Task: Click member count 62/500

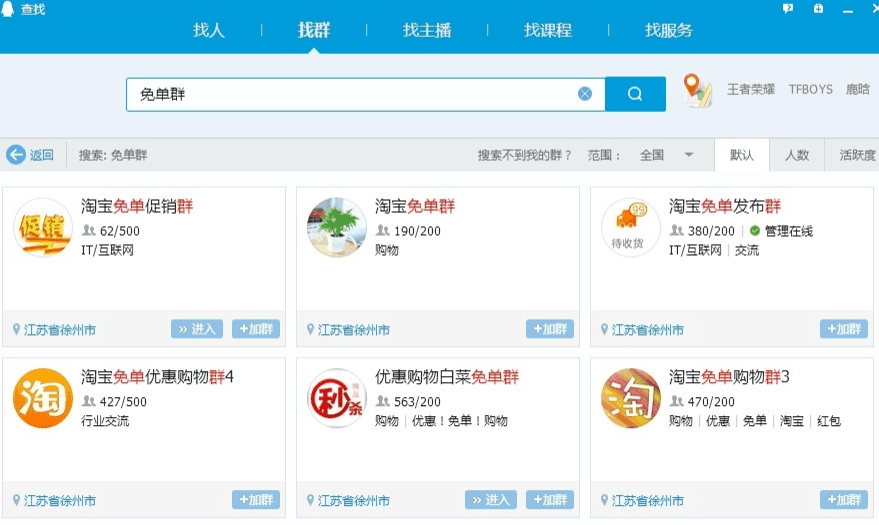Action: [119, 231]
